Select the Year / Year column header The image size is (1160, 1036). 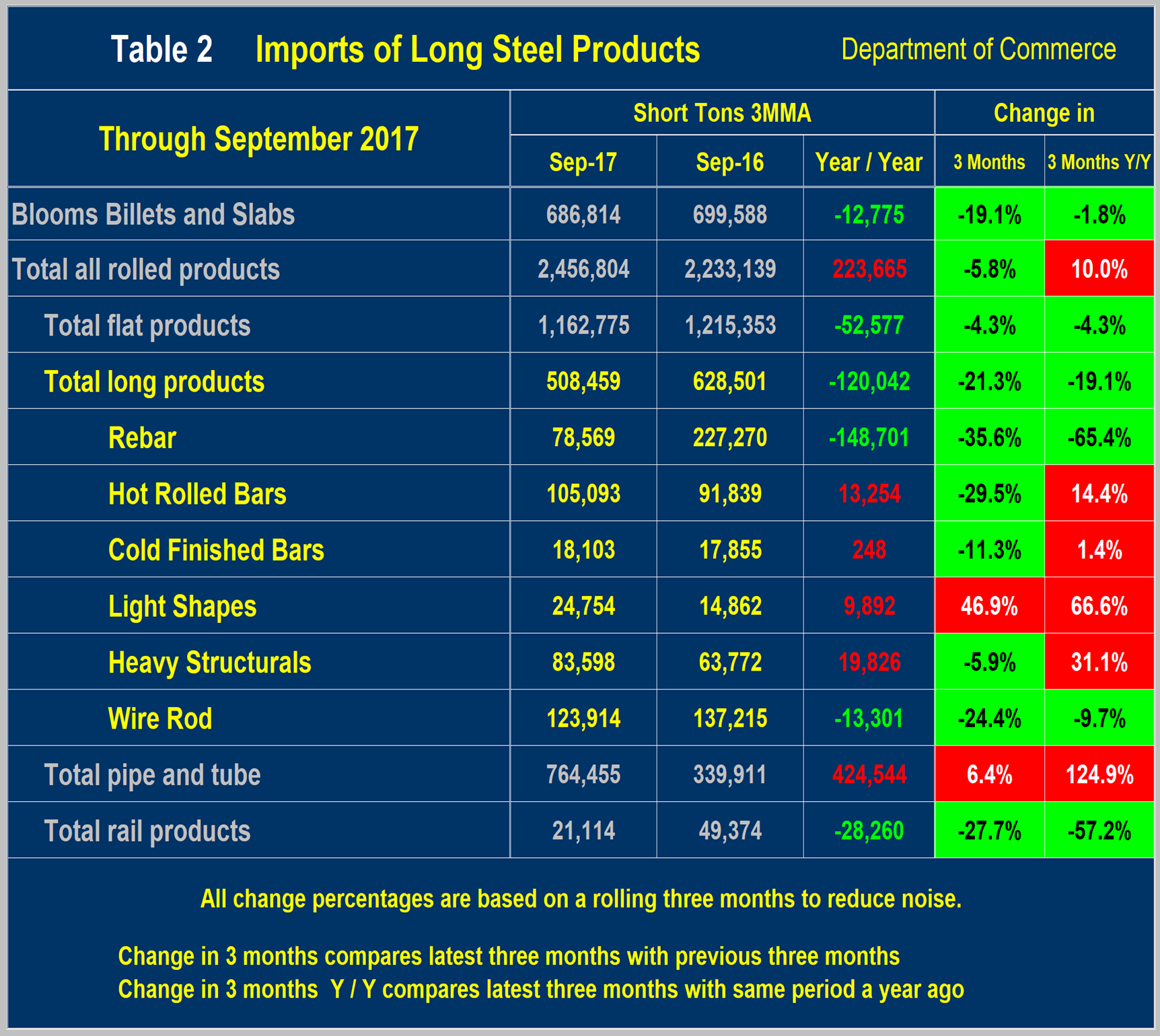[869, 162]
